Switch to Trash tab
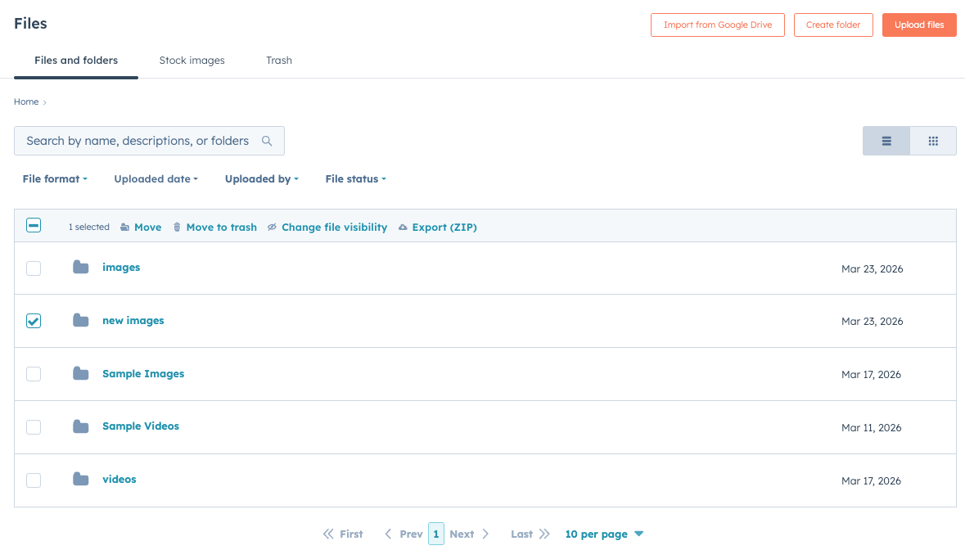The height and width of the screenshot is (550, 965). pyautogui.click(x=279, y=60)
